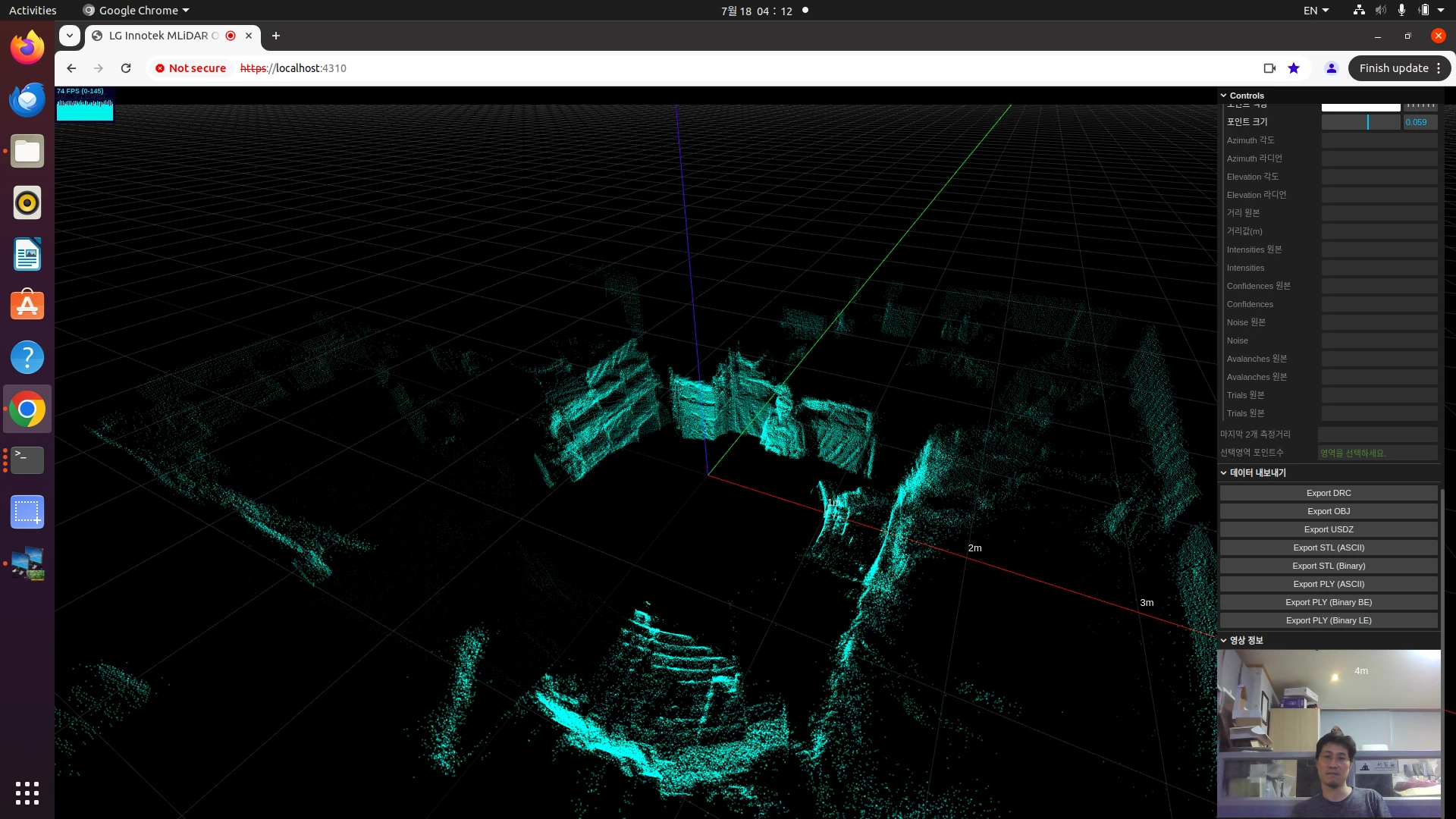1456x819 pixels.
Task: Open LibreOffice Writer from the dock
Action: pos(27,254)
